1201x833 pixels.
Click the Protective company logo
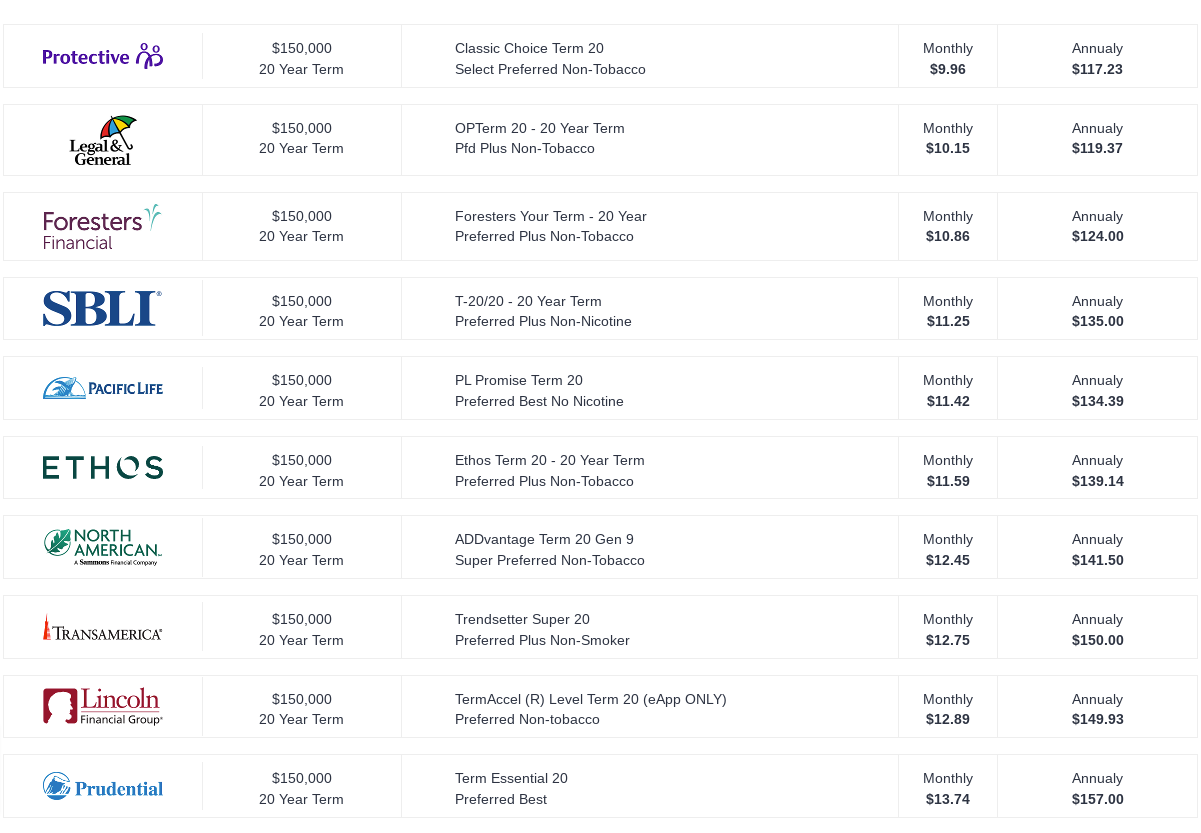[103, 56]
